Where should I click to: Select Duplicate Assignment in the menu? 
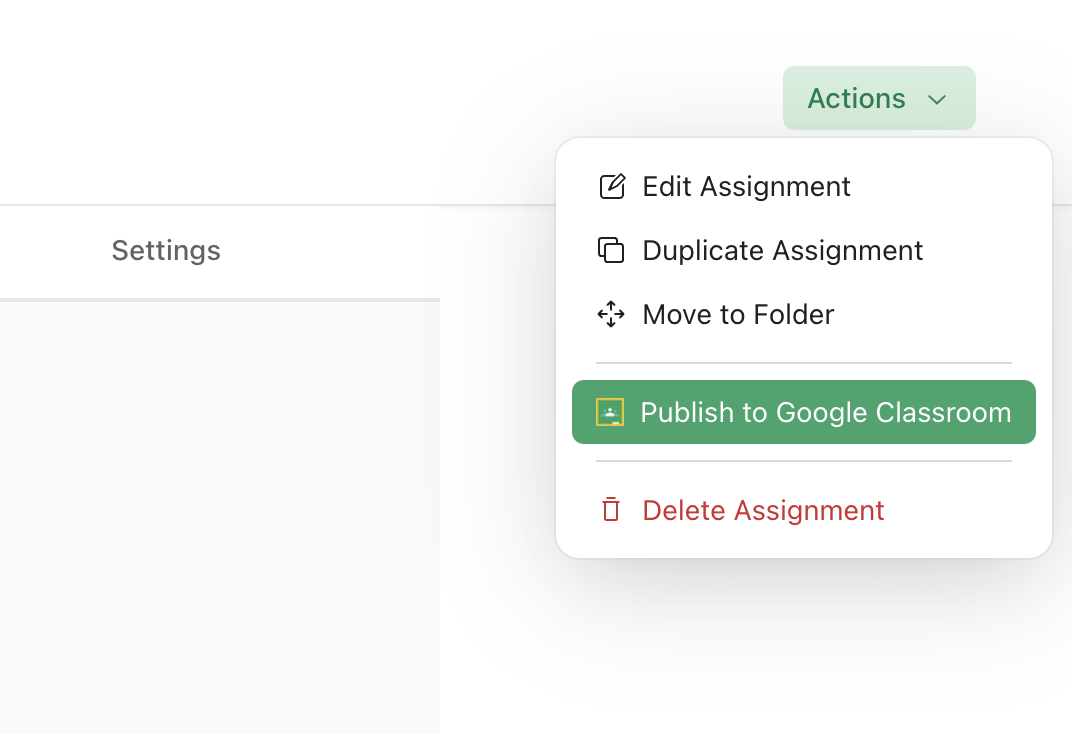pyautogui.click(x=782, y=250)
